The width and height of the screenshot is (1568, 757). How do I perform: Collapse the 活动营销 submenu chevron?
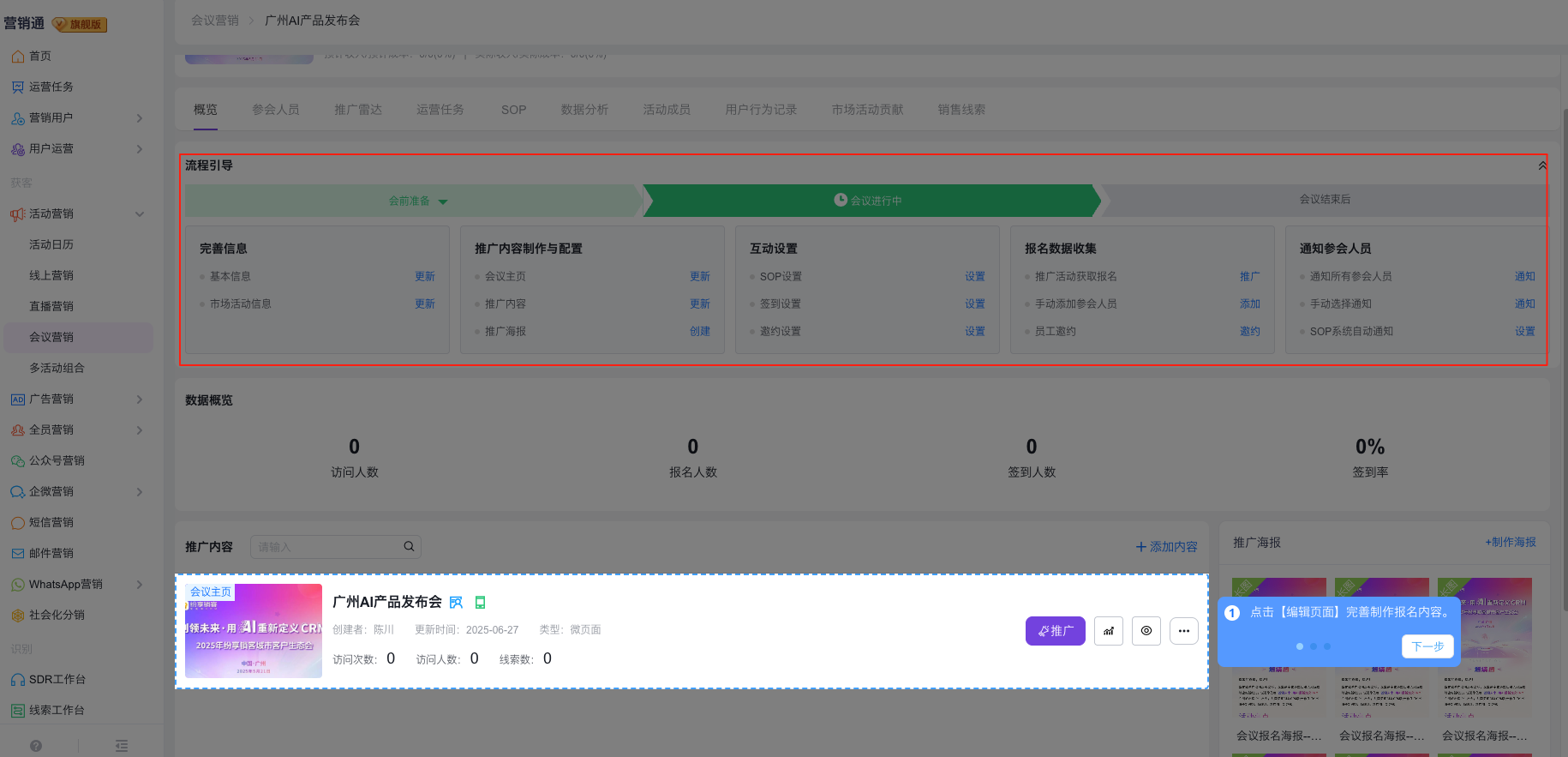tap(140, 214)
